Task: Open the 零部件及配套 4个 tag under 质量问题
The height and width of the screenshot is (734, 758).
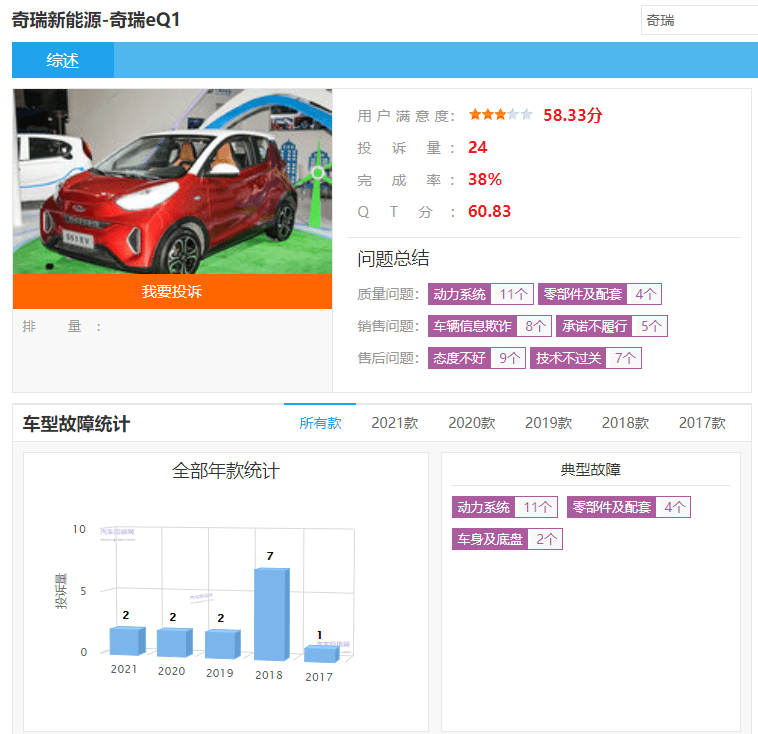Action: point(599,294)
